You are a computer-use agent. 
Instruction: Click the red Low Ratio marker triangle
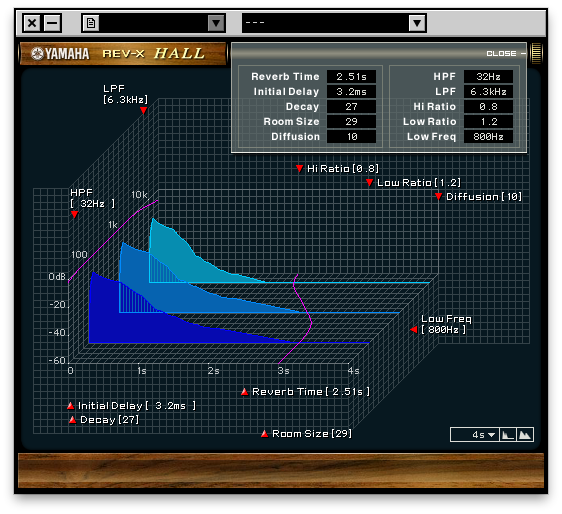pos(370,182)
